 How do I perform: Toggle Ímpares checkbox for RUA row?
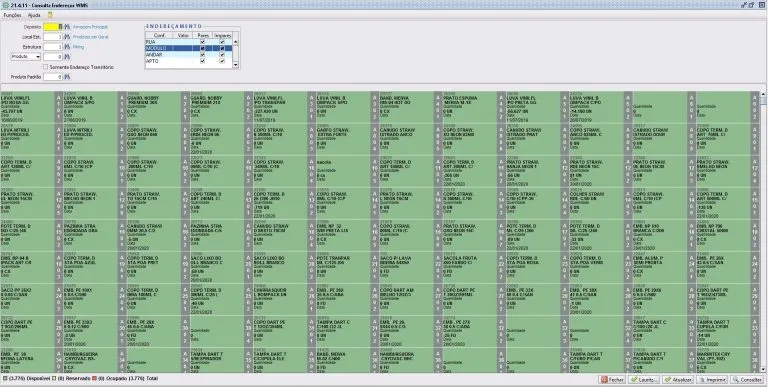[x=222, y=42]
